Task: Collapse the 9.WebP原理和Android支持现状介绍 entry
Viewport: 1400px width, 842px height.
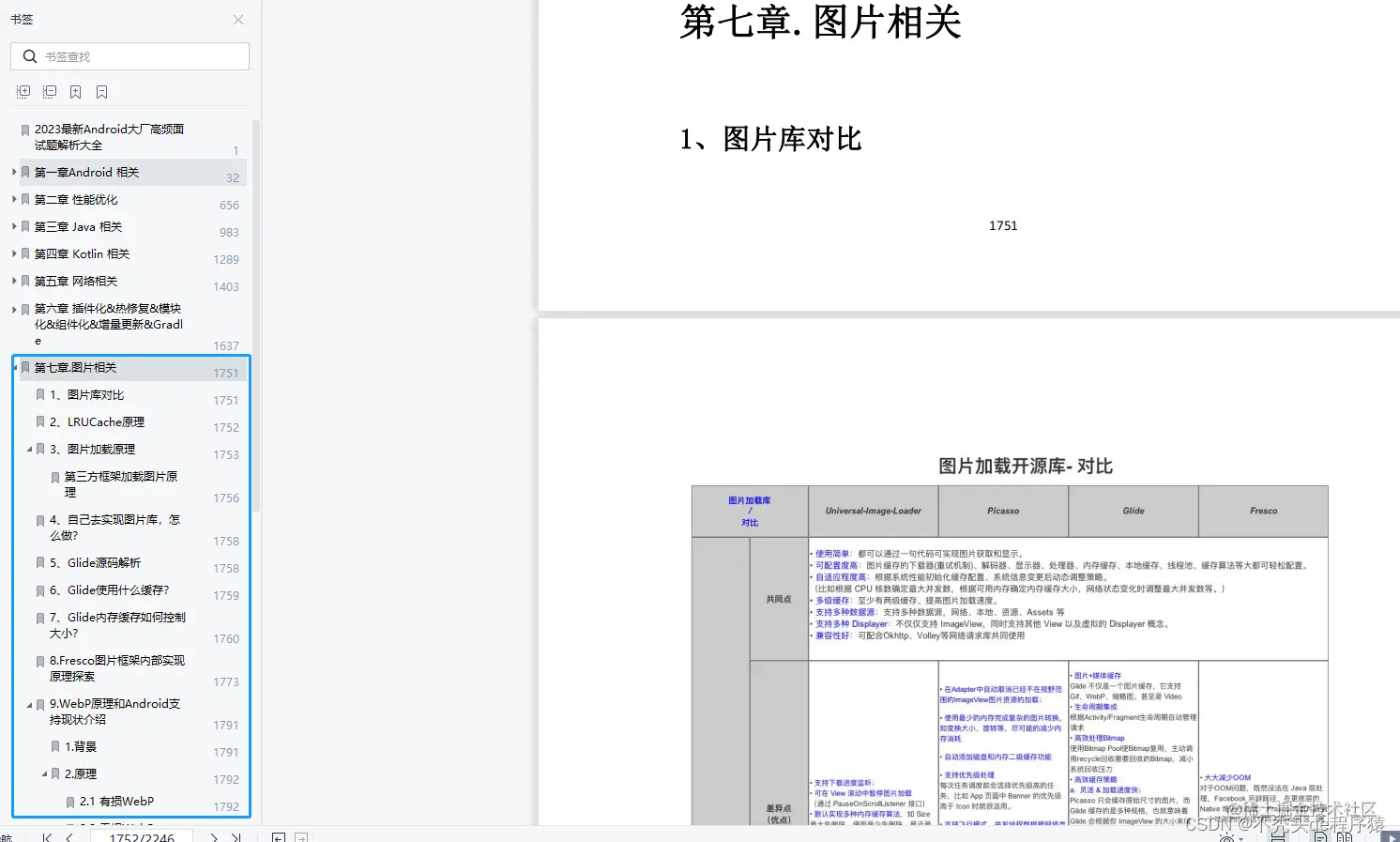Action: pyautogui.click(x=29, y=704)
